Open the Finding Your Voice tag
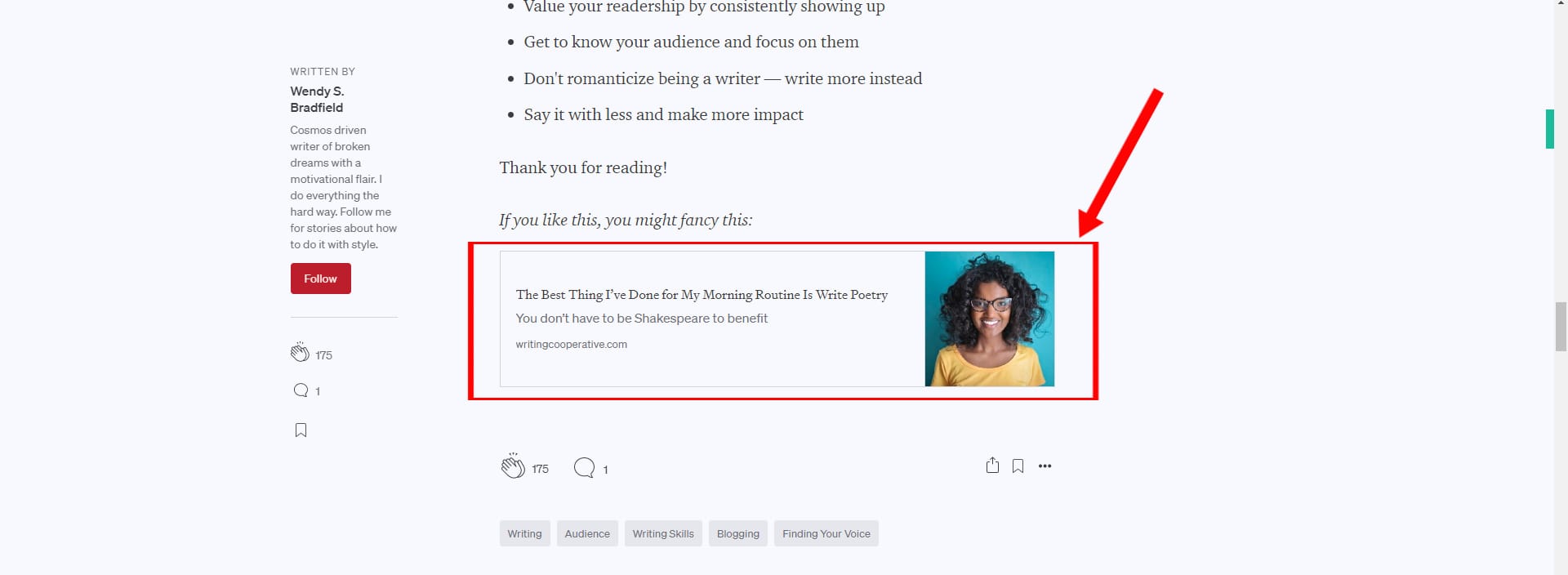The height and width of the screenshot is (575, 1568). pos(826,533)
